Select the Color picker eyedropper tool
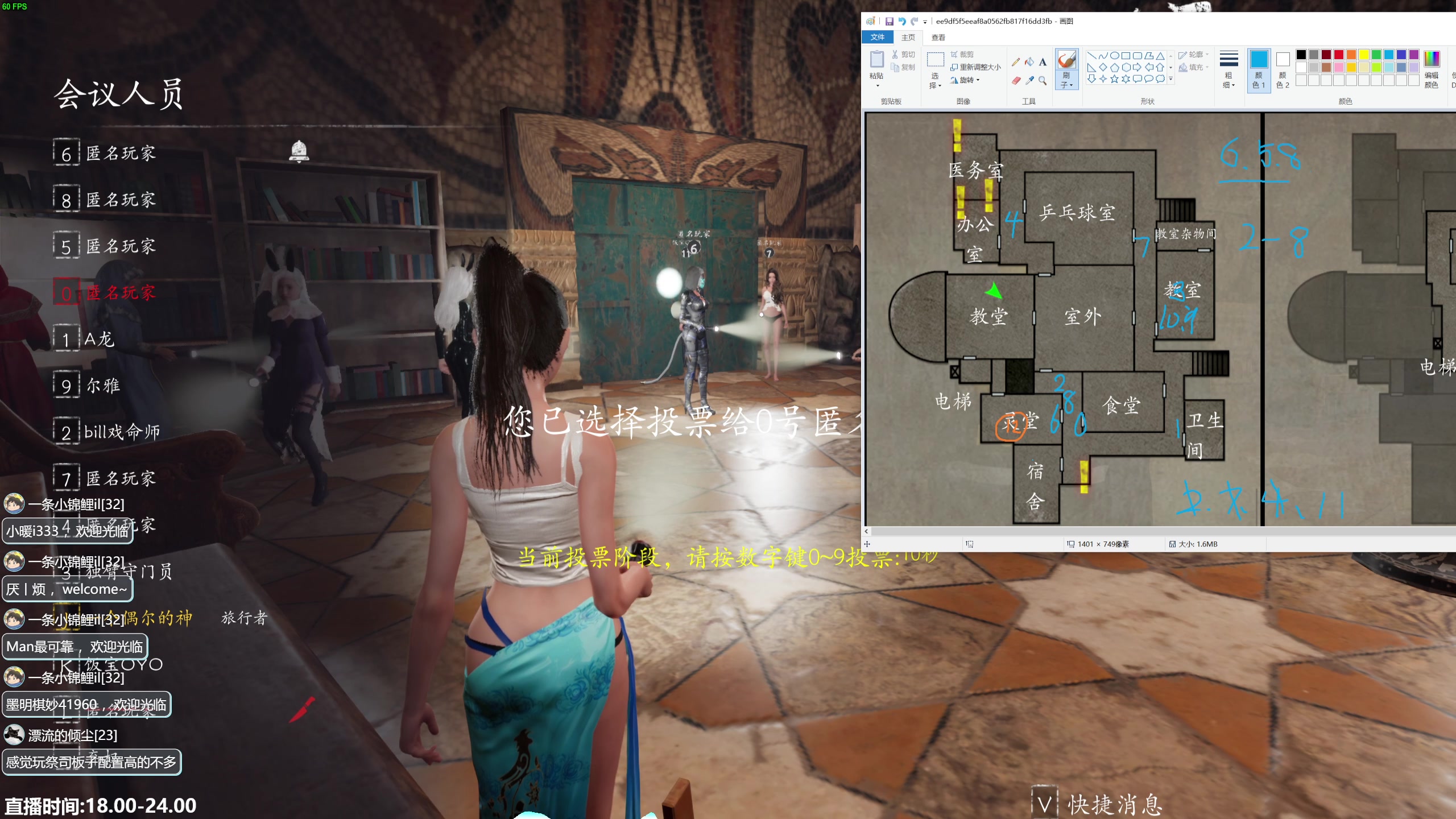 click(1029, 81)
